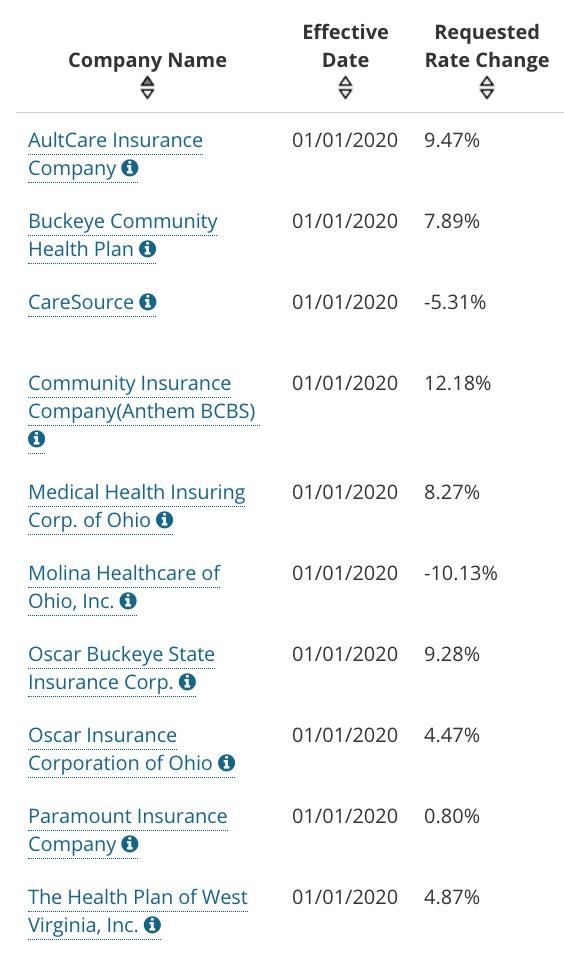Click the Effective Date column header text
Image resolution: width=564 pixels, height=959 pixels.
346,46
